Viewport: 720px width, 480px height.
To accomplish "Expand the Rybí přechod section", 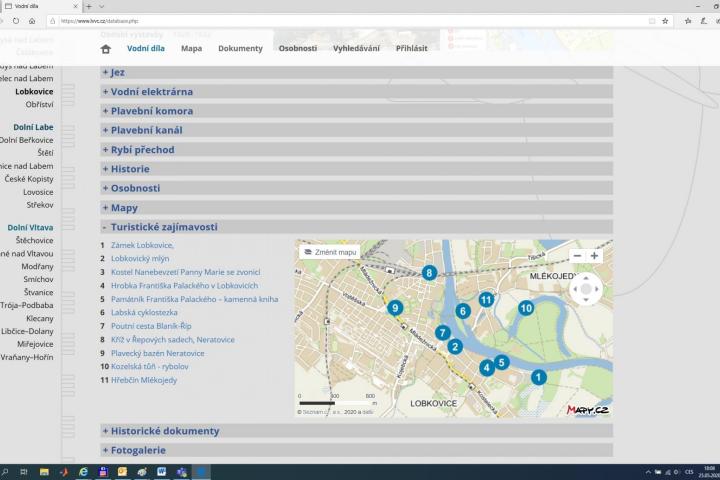I will [x=142, y=150].
